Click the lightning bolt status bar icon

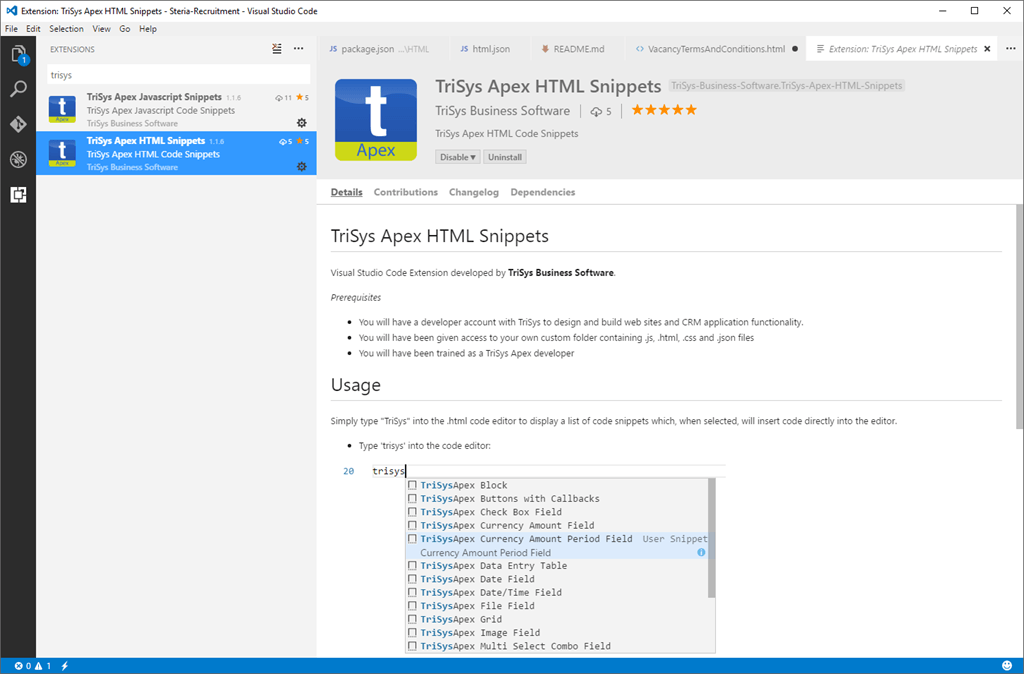click(x=65, y=666)
